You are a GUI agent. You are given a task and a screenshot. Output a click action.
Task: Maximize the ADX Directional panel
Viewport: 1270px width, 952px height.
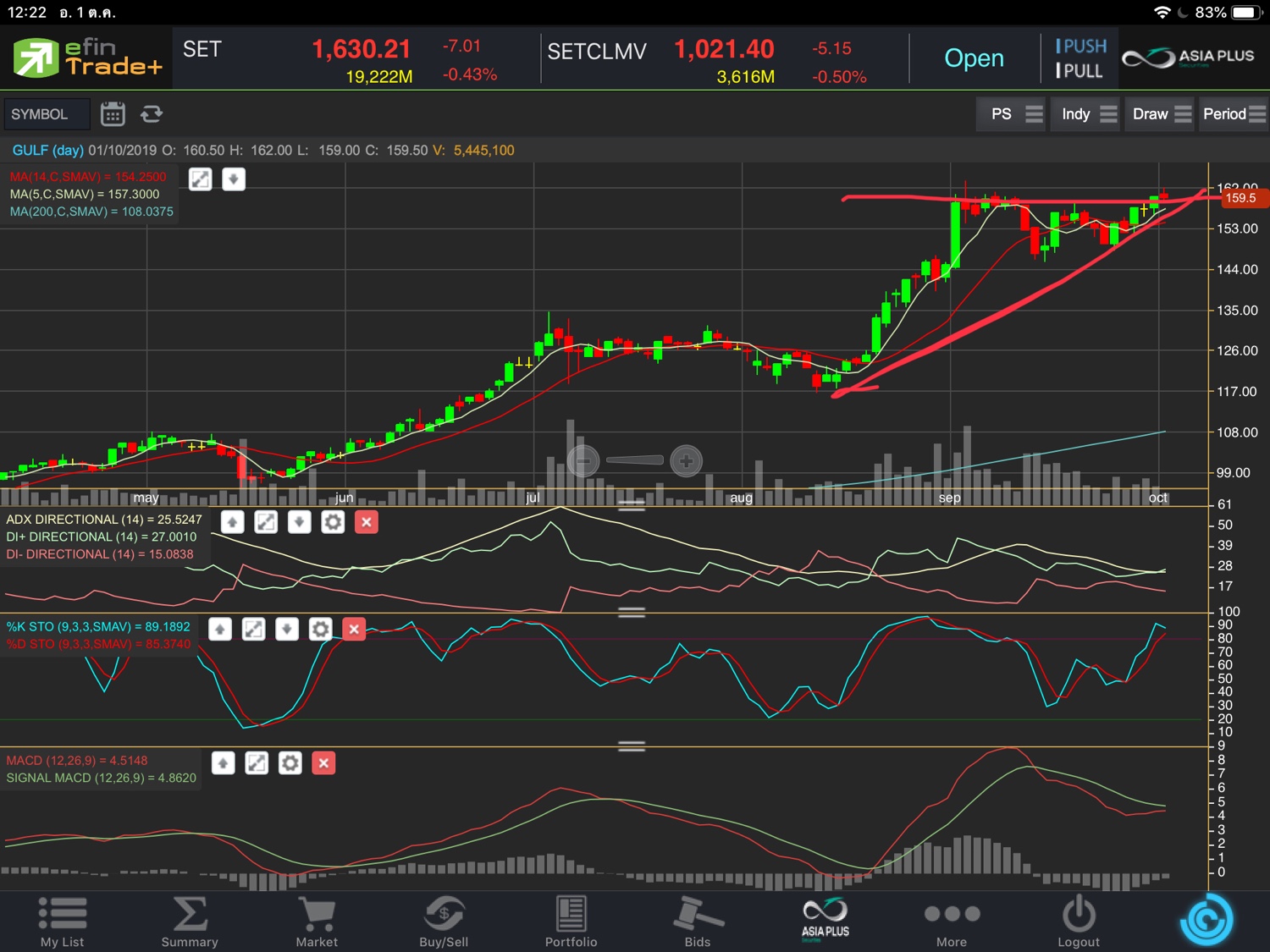266,522
